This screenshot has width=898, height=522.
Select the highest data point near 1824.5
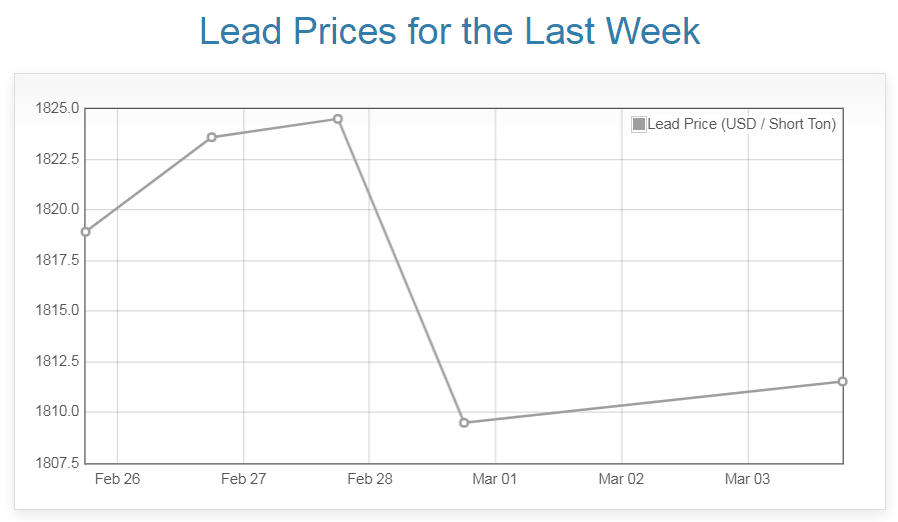click(x=338, y=119)
